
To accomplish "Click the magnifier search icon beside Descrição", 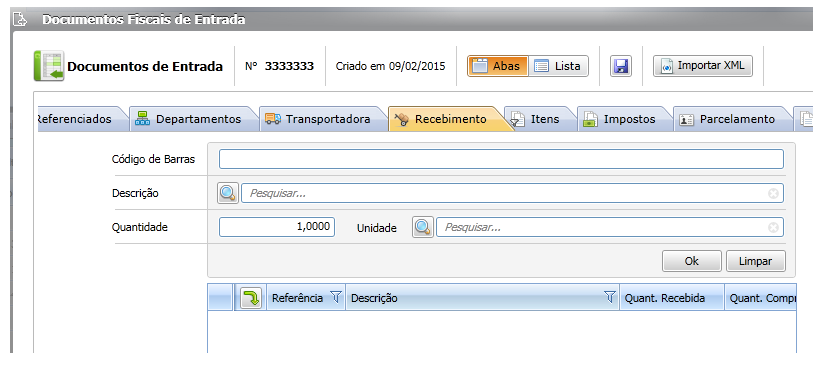I will pos(228,193).
